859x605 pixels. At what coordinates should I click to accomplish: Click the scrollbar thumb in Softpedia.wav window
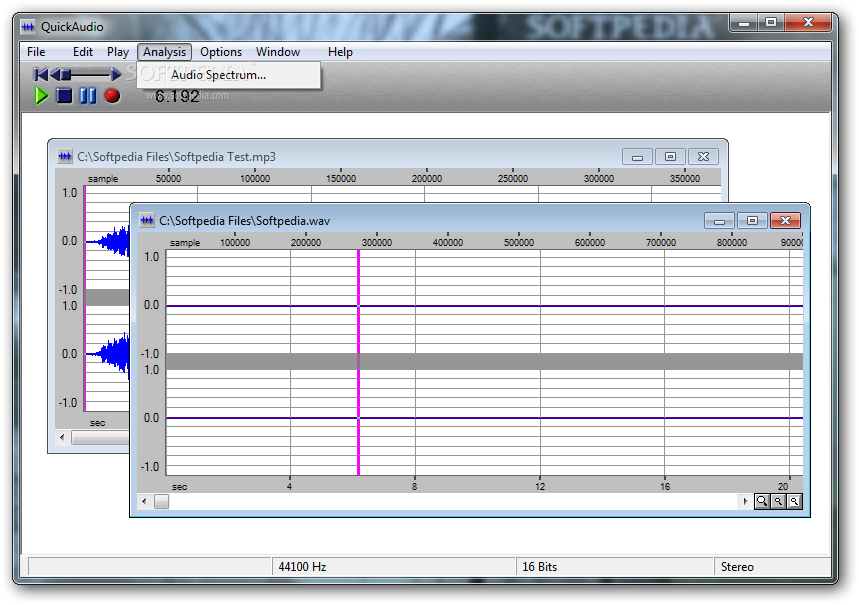click(x=162, y=501)
